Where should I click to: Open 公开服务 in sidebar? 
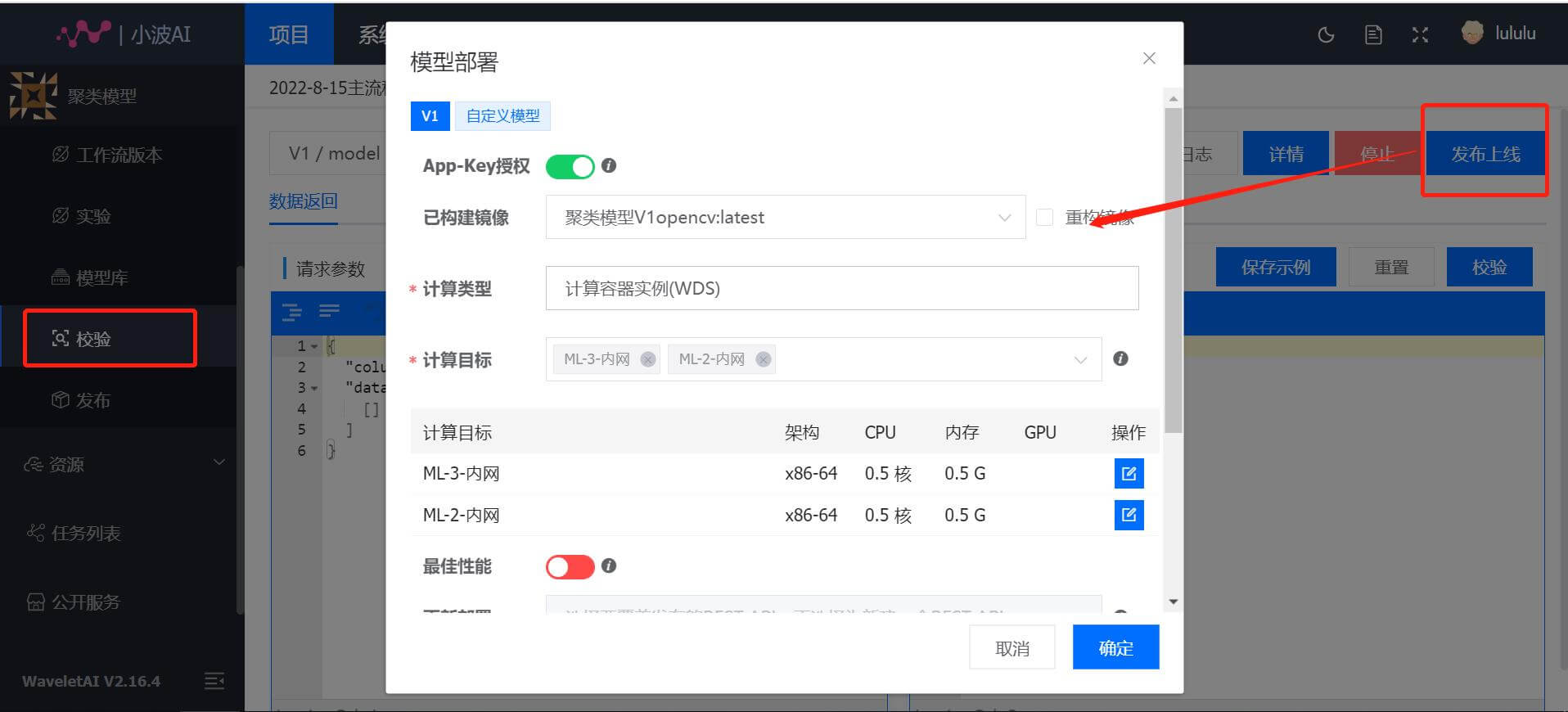(x=74, y=602)
